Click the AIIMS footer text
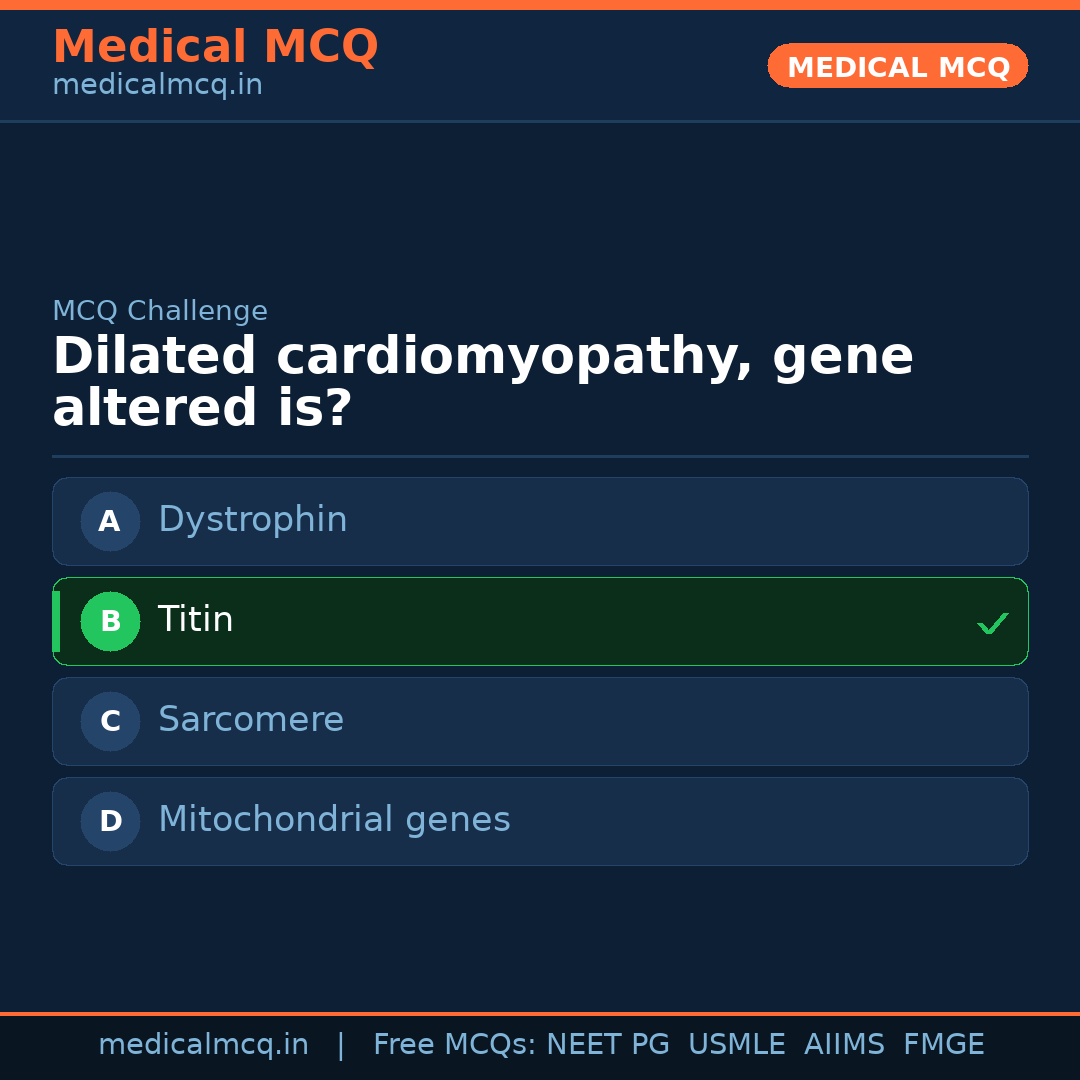The height and width of the screenshot is (1080, 1080). click(x=844, y=1045)
